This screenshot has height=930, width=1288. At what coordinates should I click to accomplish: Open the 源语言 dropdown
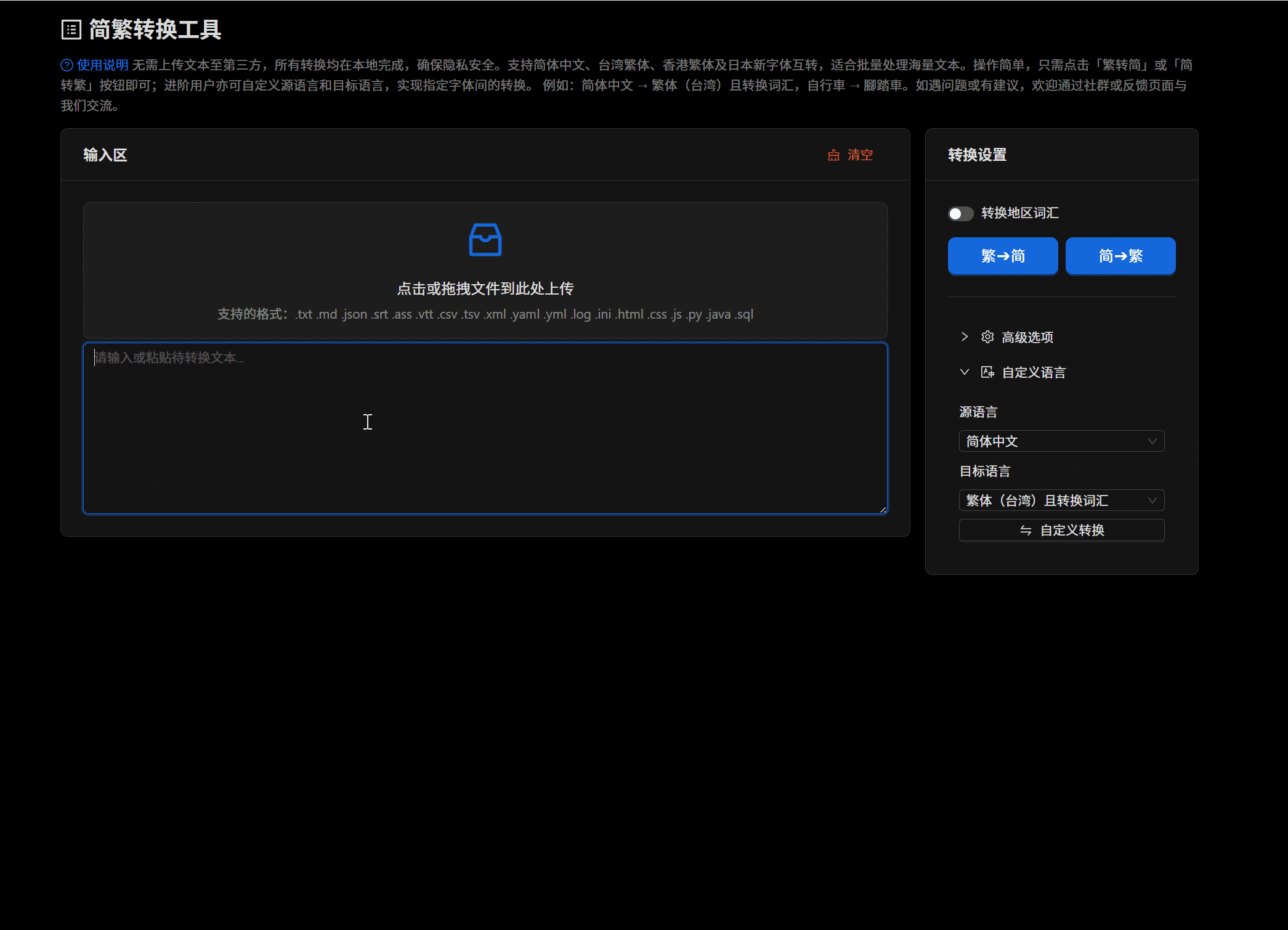coord(1061,441)
